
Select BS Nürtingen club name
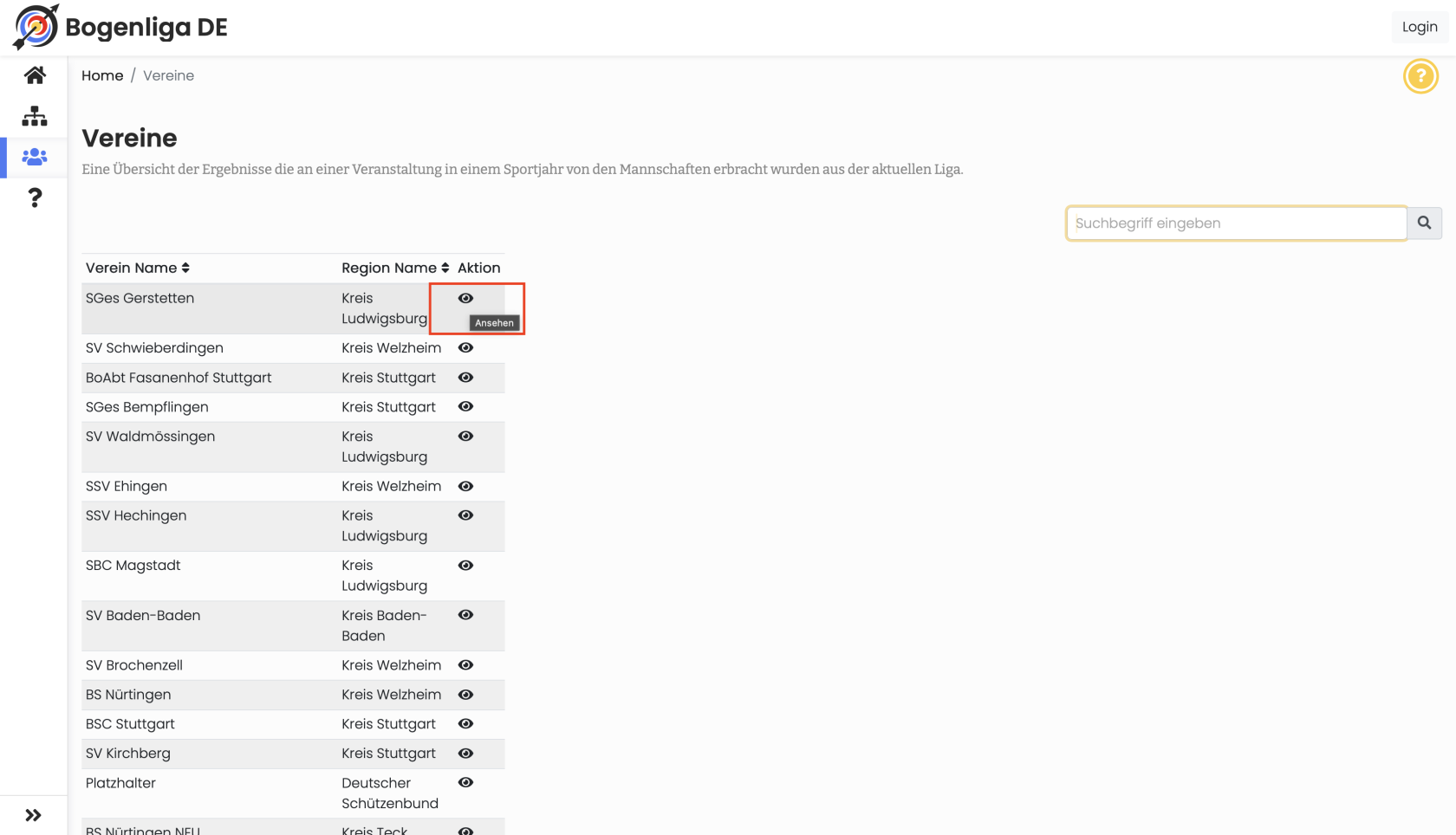tap(128, 695)
